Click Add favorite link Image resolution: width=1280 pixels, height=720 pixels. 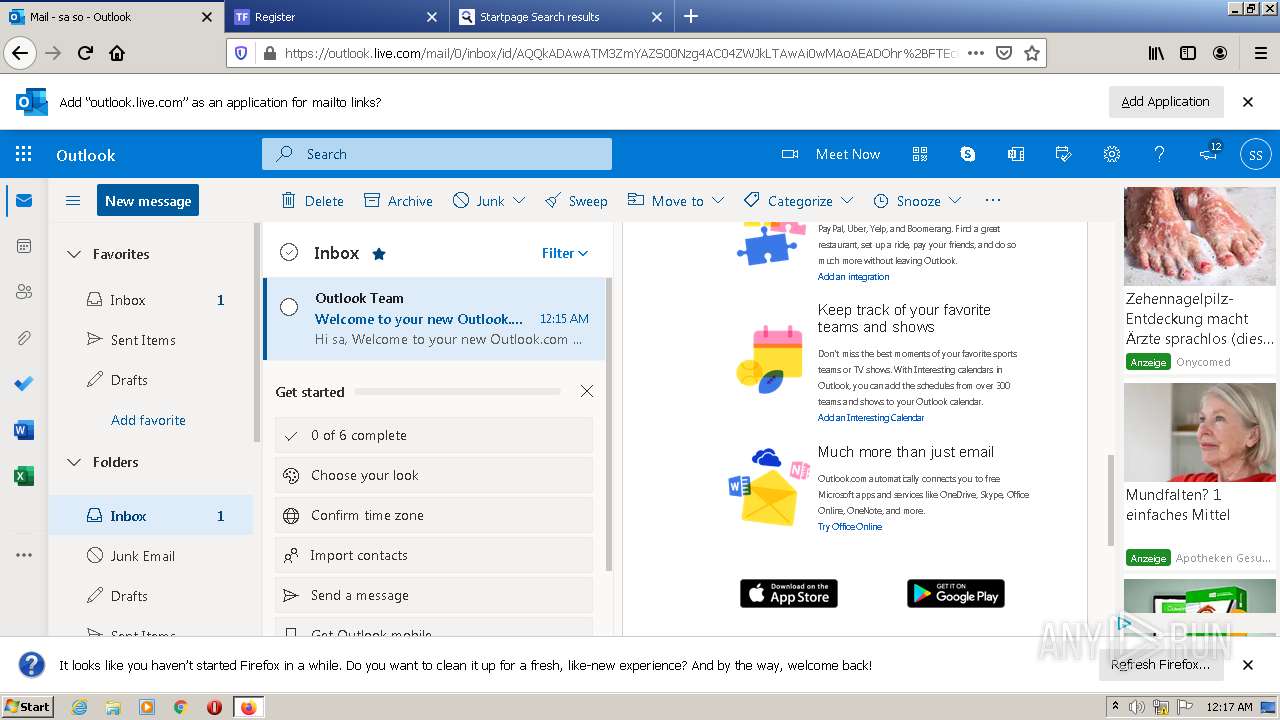[x=148, y=420]
